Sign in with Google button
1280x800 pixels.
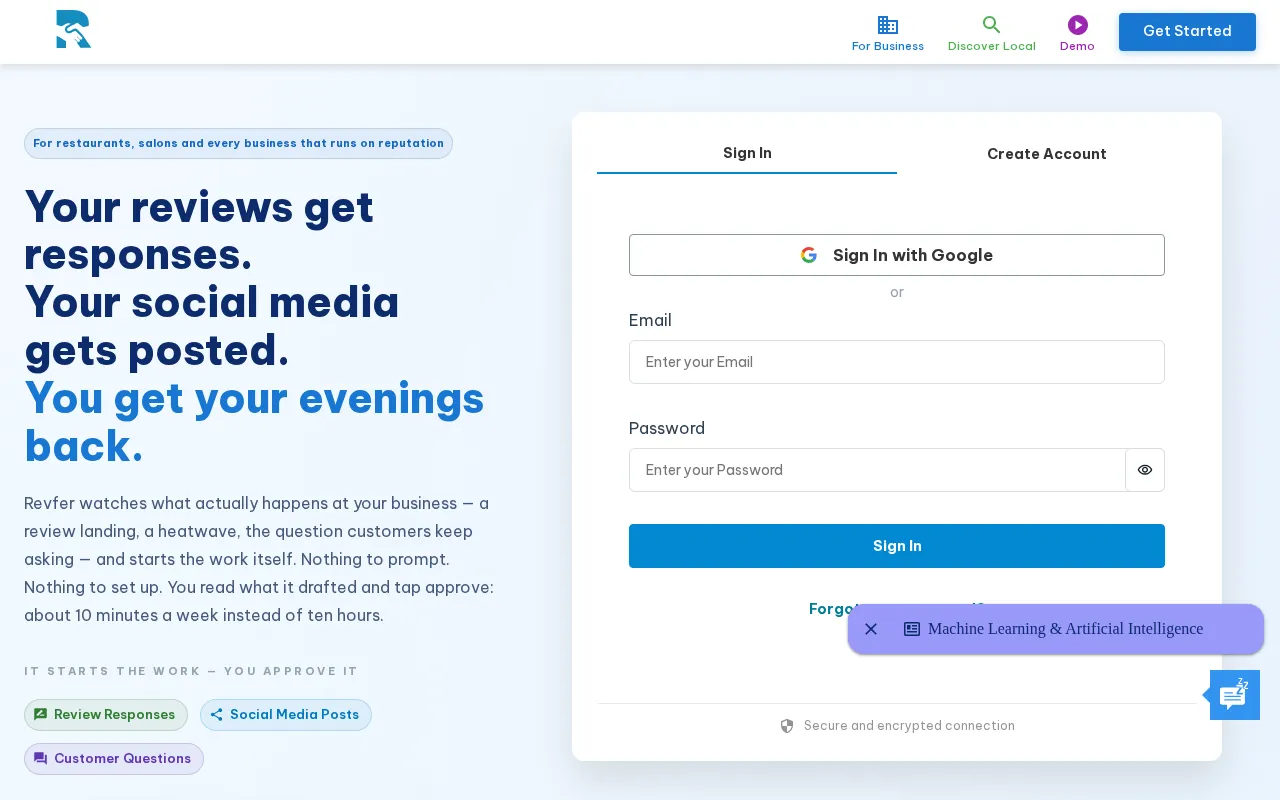tap(897, 255)
